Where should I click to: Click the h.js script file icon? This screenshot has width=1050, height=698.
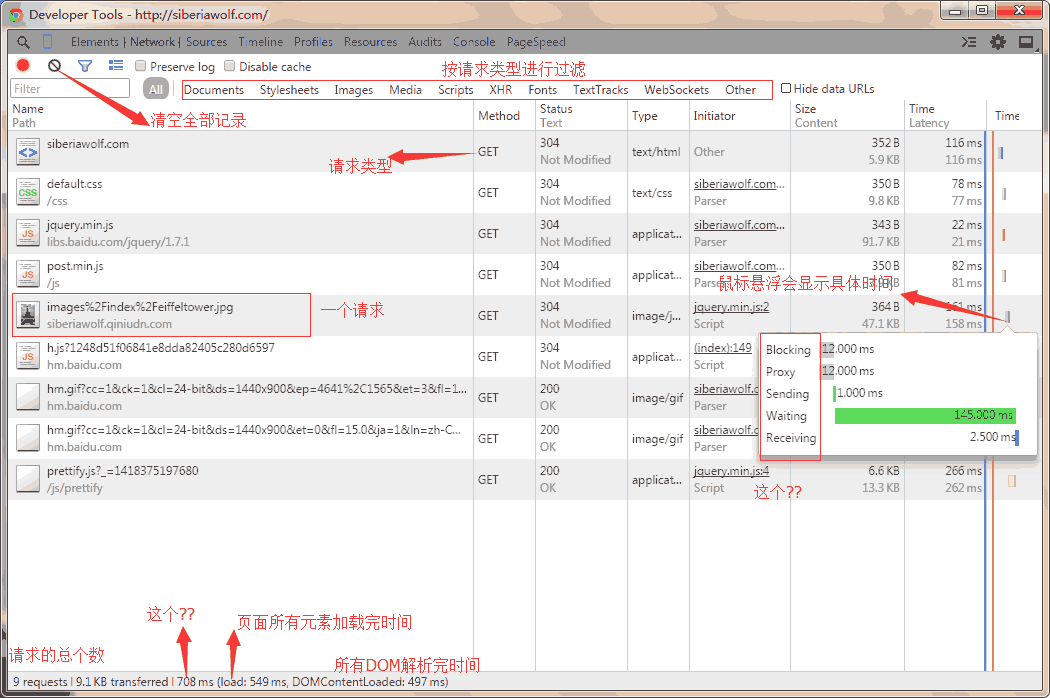(x=27, y=356)
